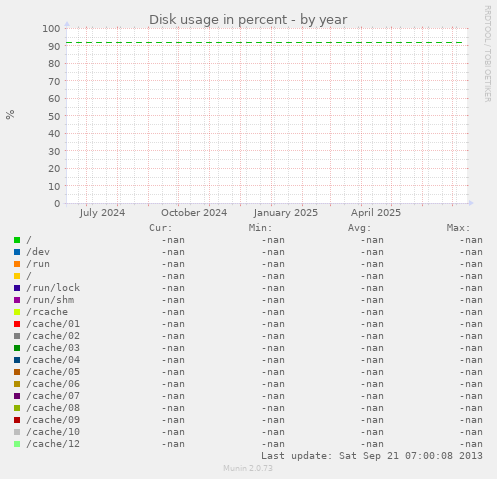Click the '0' y-axis label
The width and height of the screenshot is (497, 479).
[x=57, y=203]
